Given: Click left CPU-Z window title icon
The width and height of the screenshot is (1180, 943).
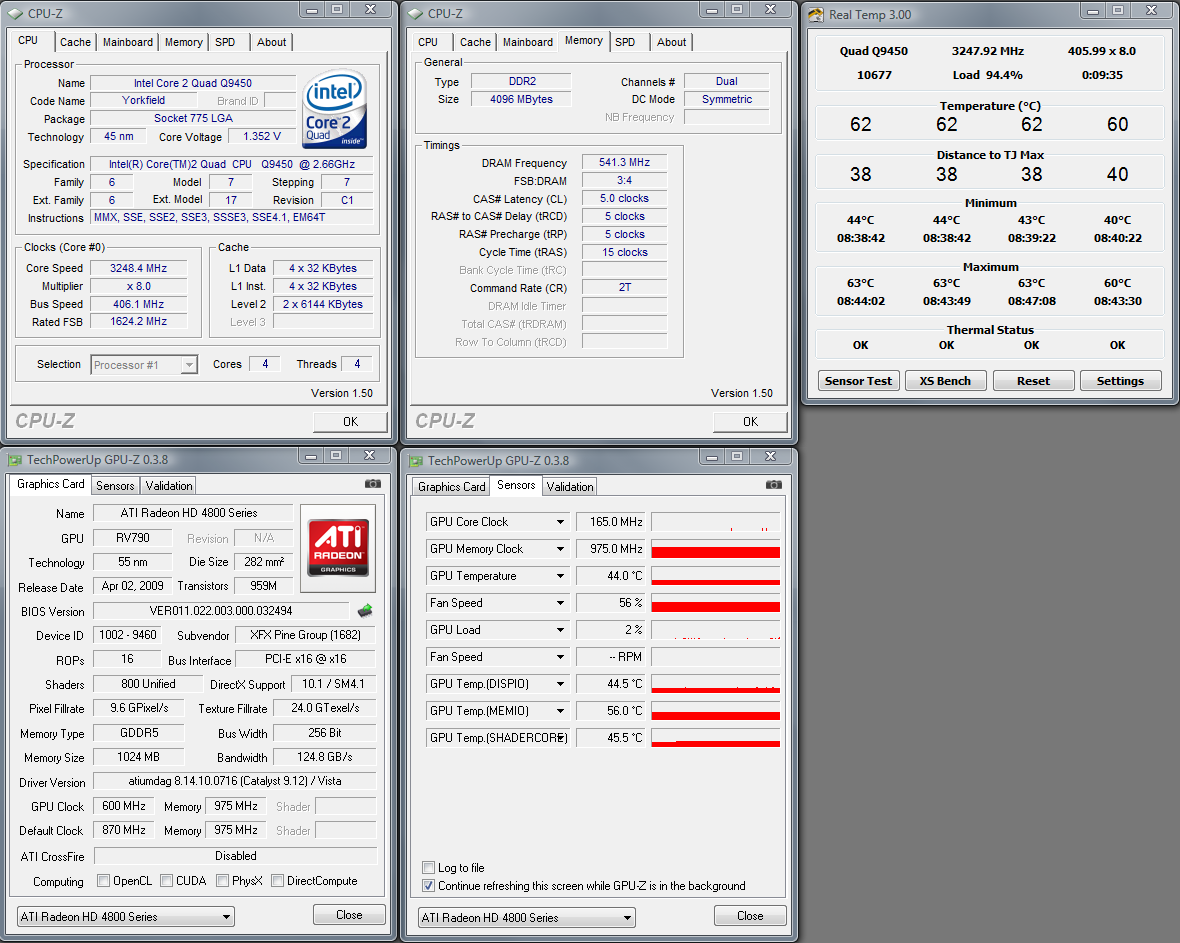Looking at the screenshot, I should 16,14.
